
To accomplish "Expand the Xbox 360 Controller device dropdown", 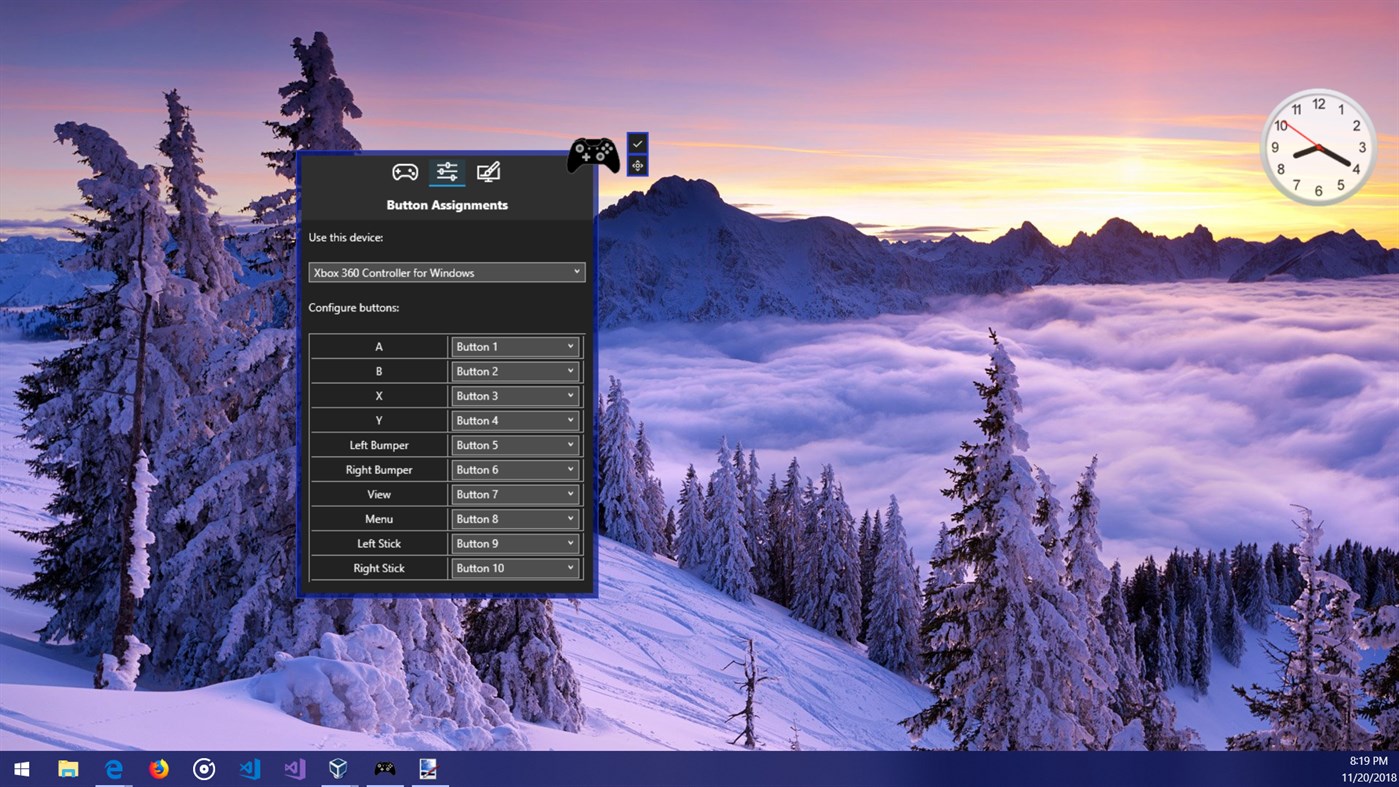I will pos(447,272).
